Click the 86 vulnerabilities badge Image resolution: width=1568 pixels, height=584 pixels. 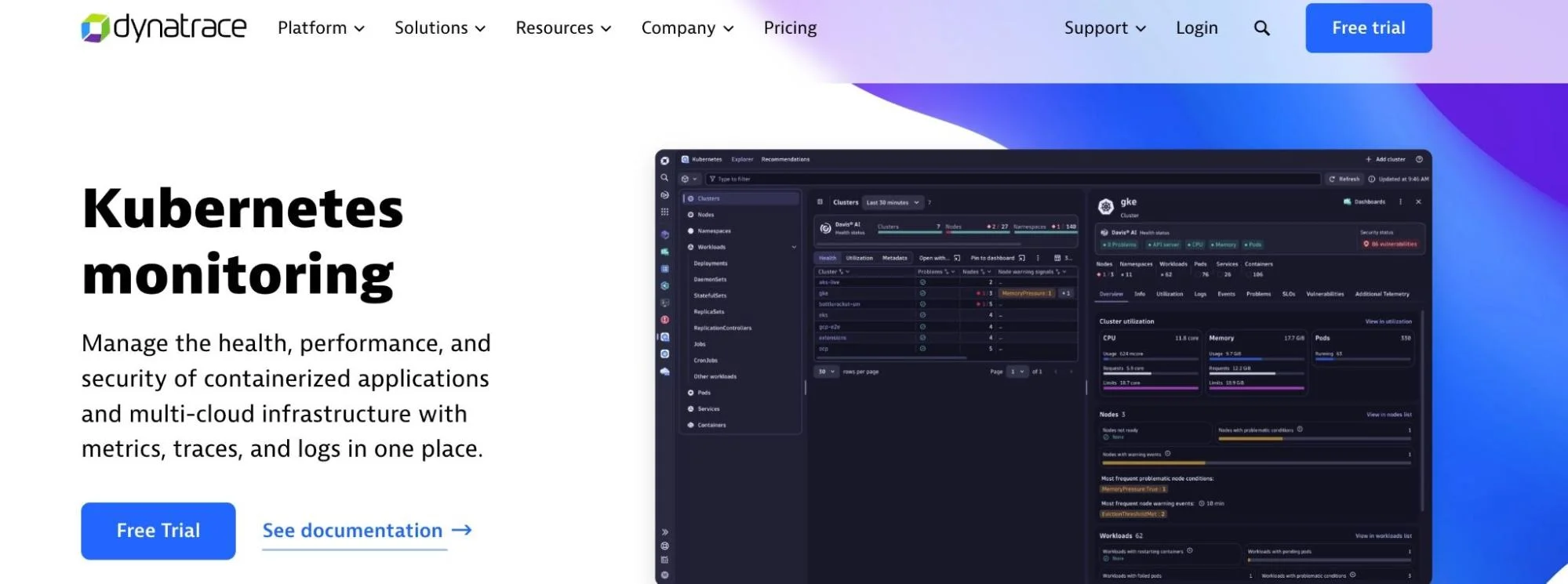click(x=1390, y=244)
